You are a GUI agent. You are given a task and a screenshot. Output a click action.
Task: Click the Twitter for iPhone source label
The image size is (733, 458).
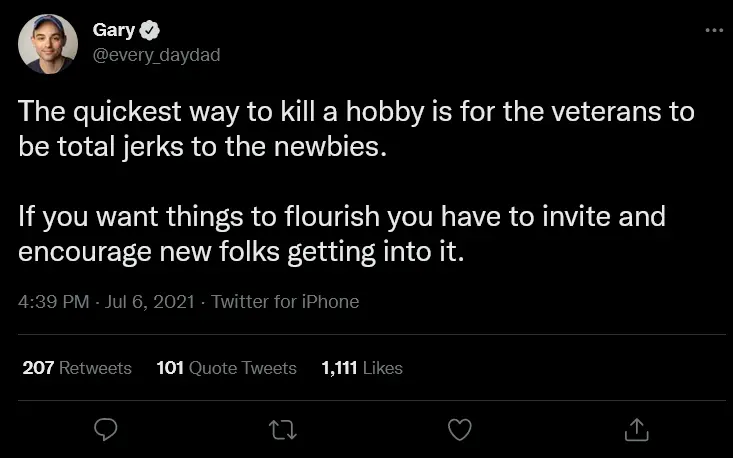285,301
